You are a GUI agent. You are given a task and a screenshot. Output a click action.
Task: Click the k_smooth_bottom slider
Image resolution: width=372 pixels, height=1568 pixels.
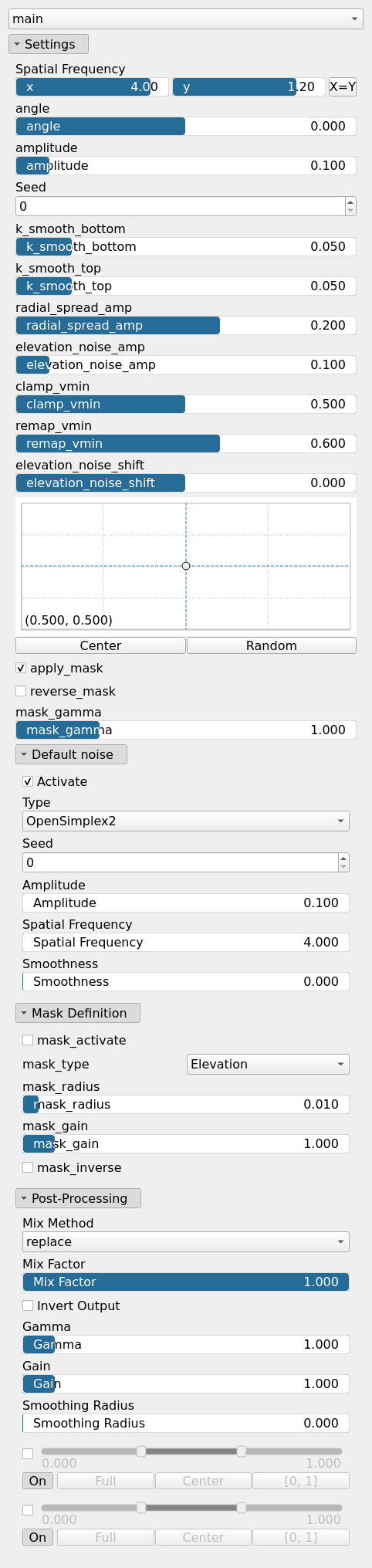click(186, 246)
